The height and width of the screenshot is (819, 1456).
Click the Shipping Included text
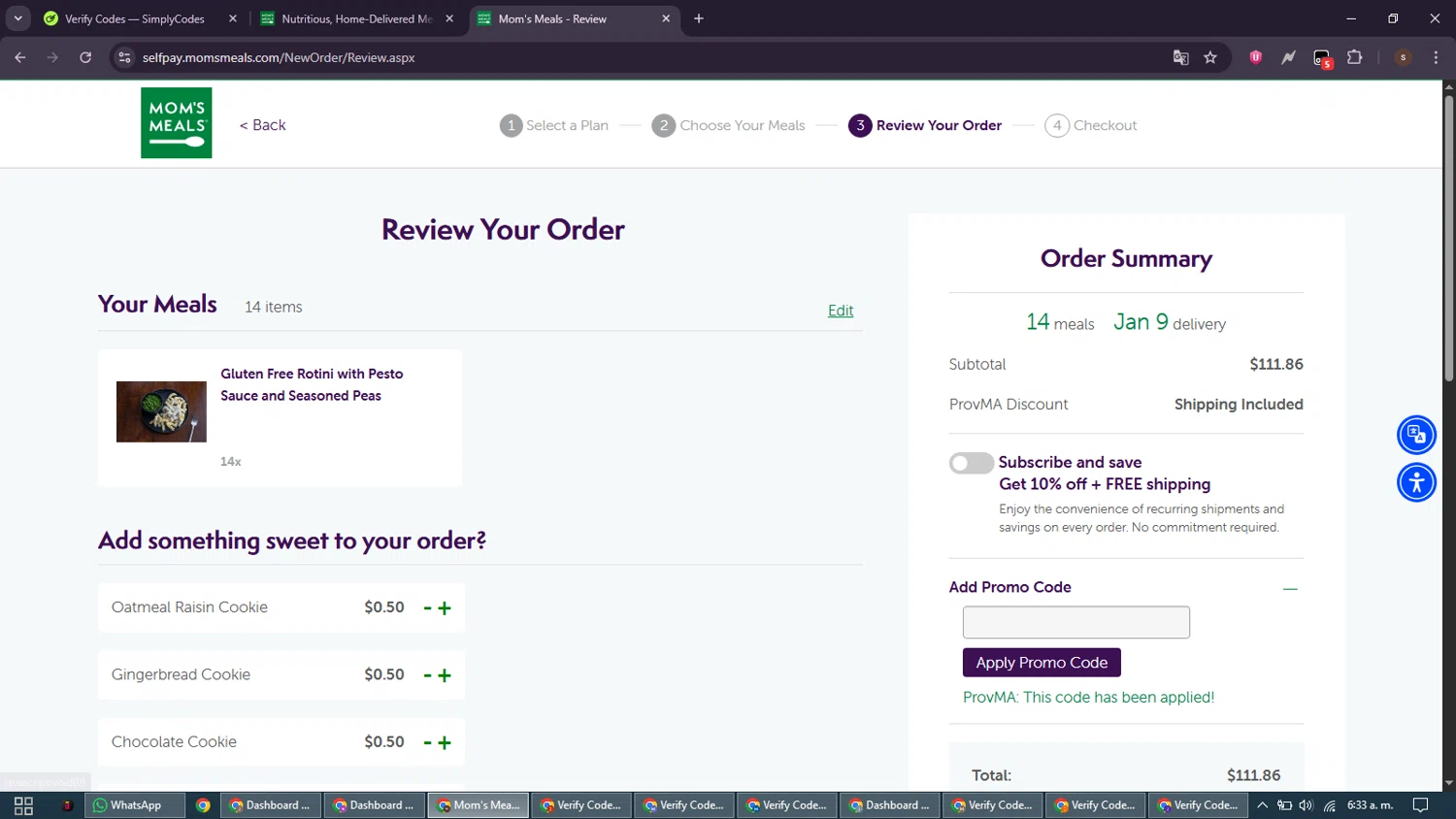1239,405
